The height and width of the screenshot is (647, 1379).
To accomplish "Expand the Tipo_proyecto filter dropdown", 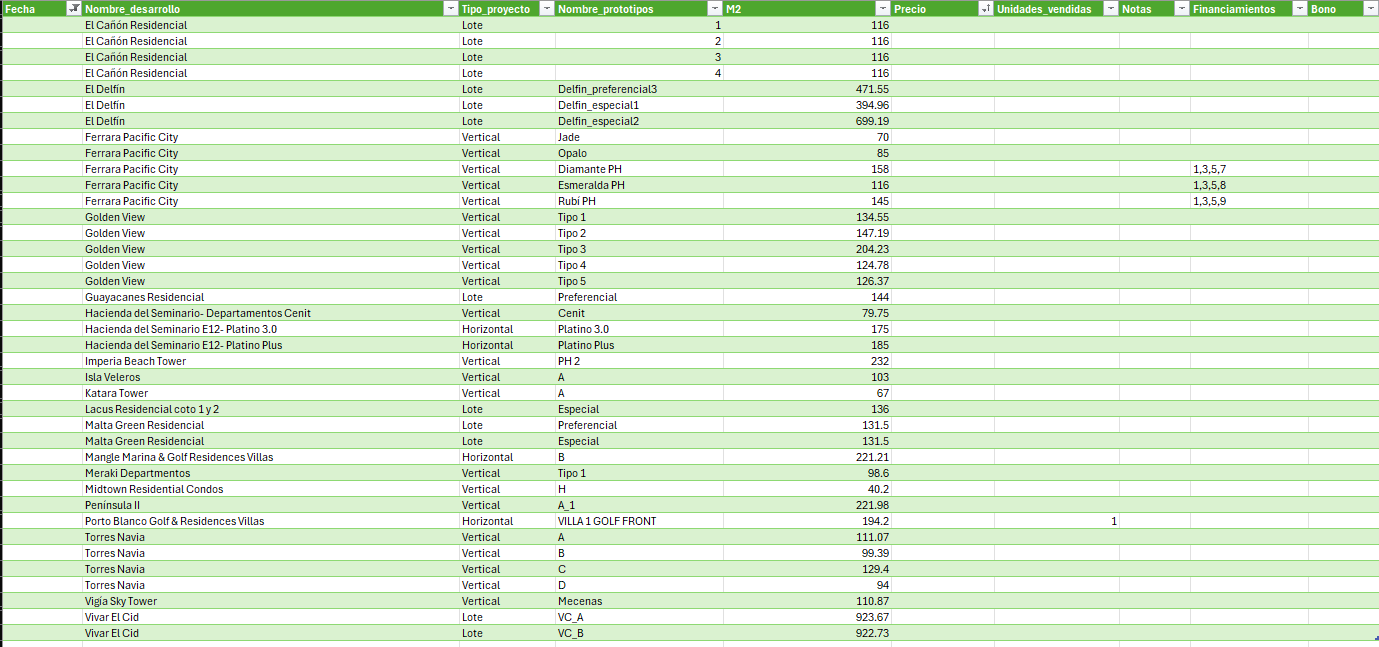I will [546, 9].
